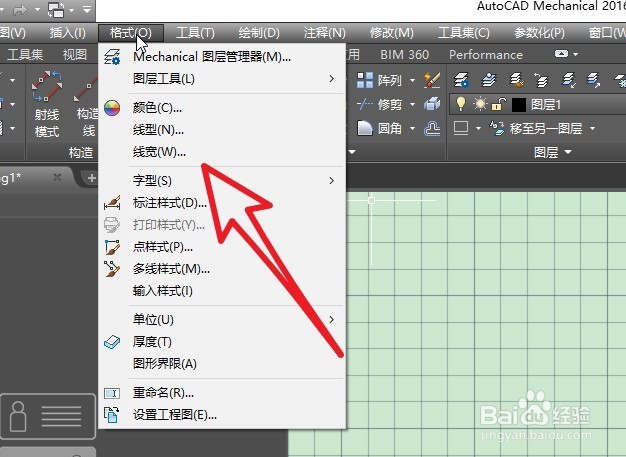Select 图形界限(A) drawing limits entry

(222, 364)
